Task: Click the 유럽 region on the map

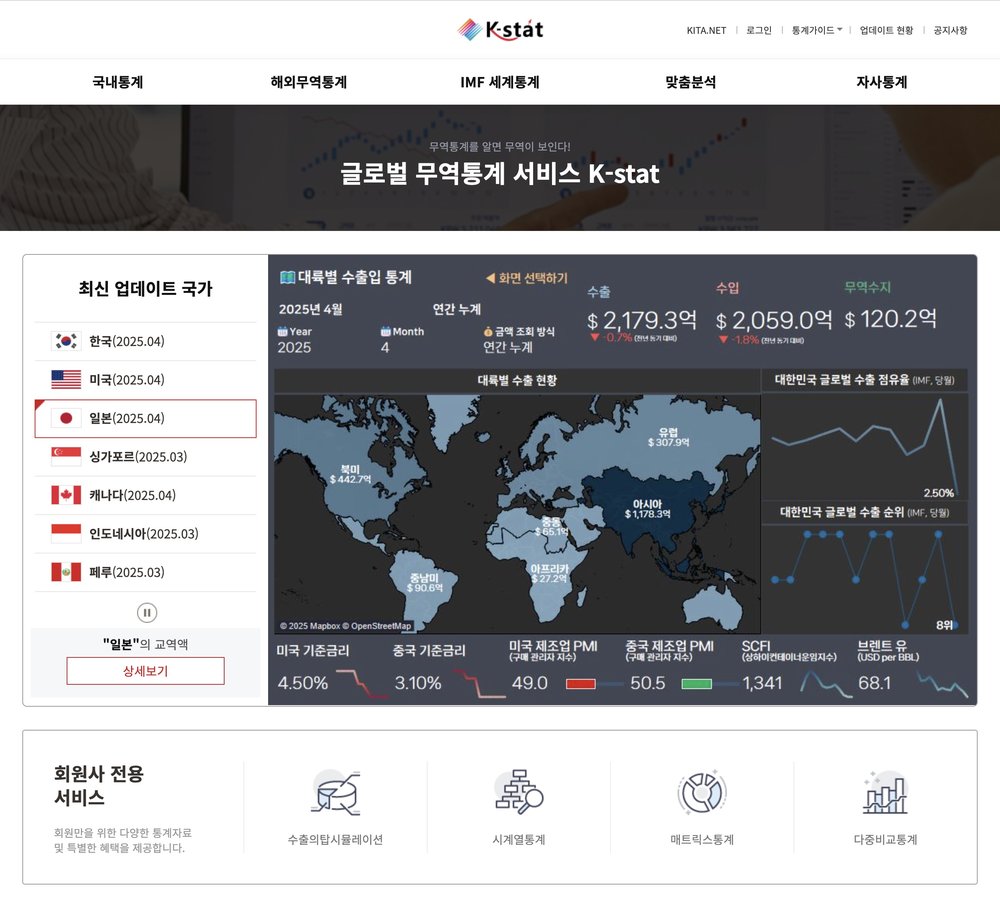Action: click(x=668, y=437)
